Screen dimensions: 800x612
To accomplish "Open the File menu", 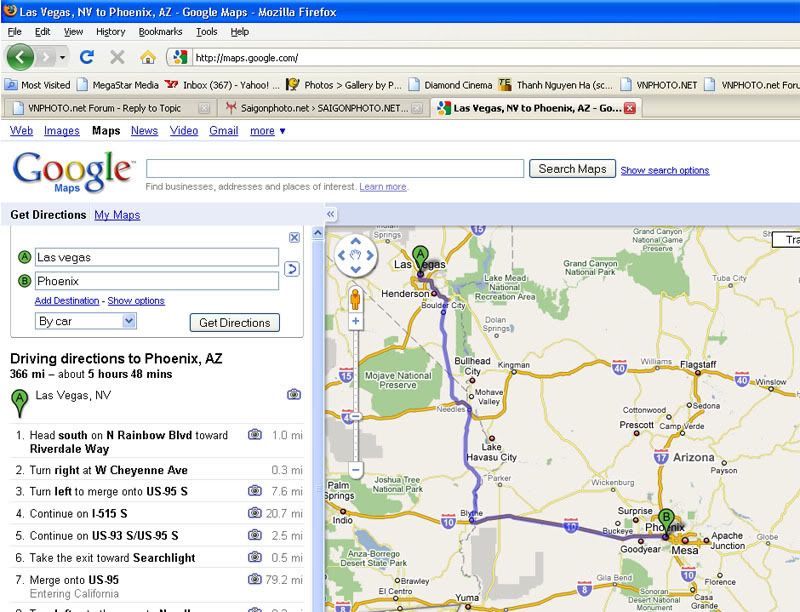I will click(15, 32).
